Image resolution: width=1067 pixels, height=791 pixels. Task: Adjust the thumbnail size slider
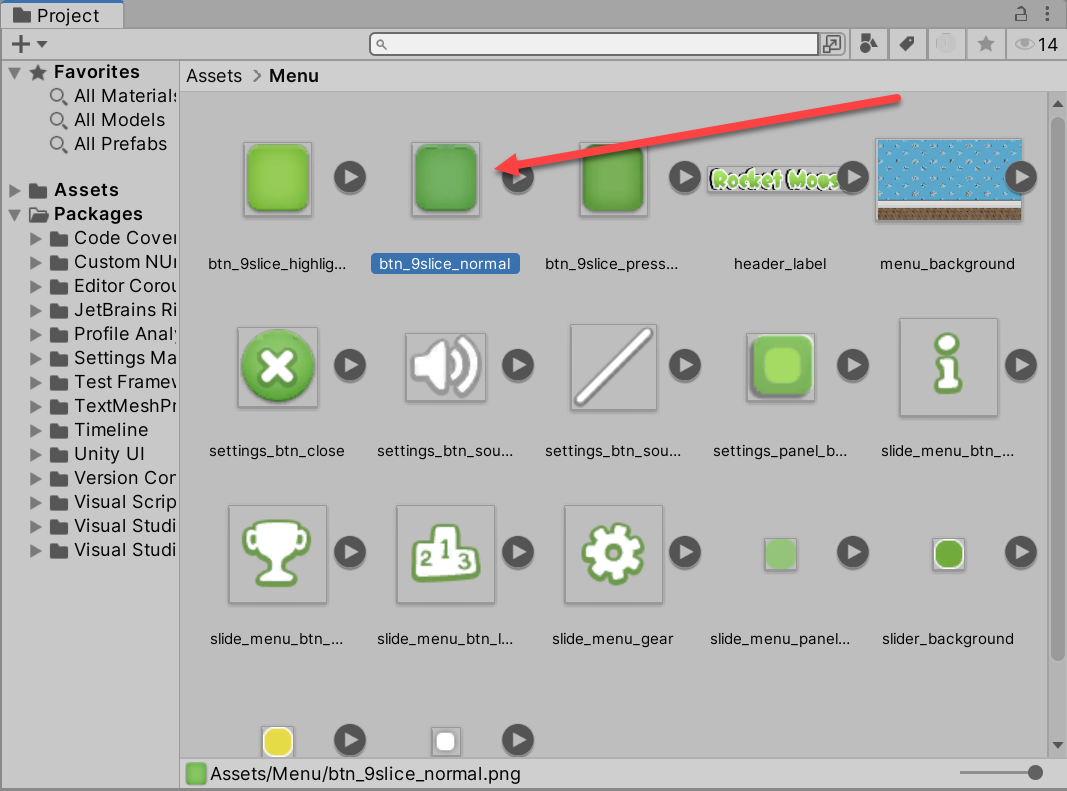tap(1035, 773)
